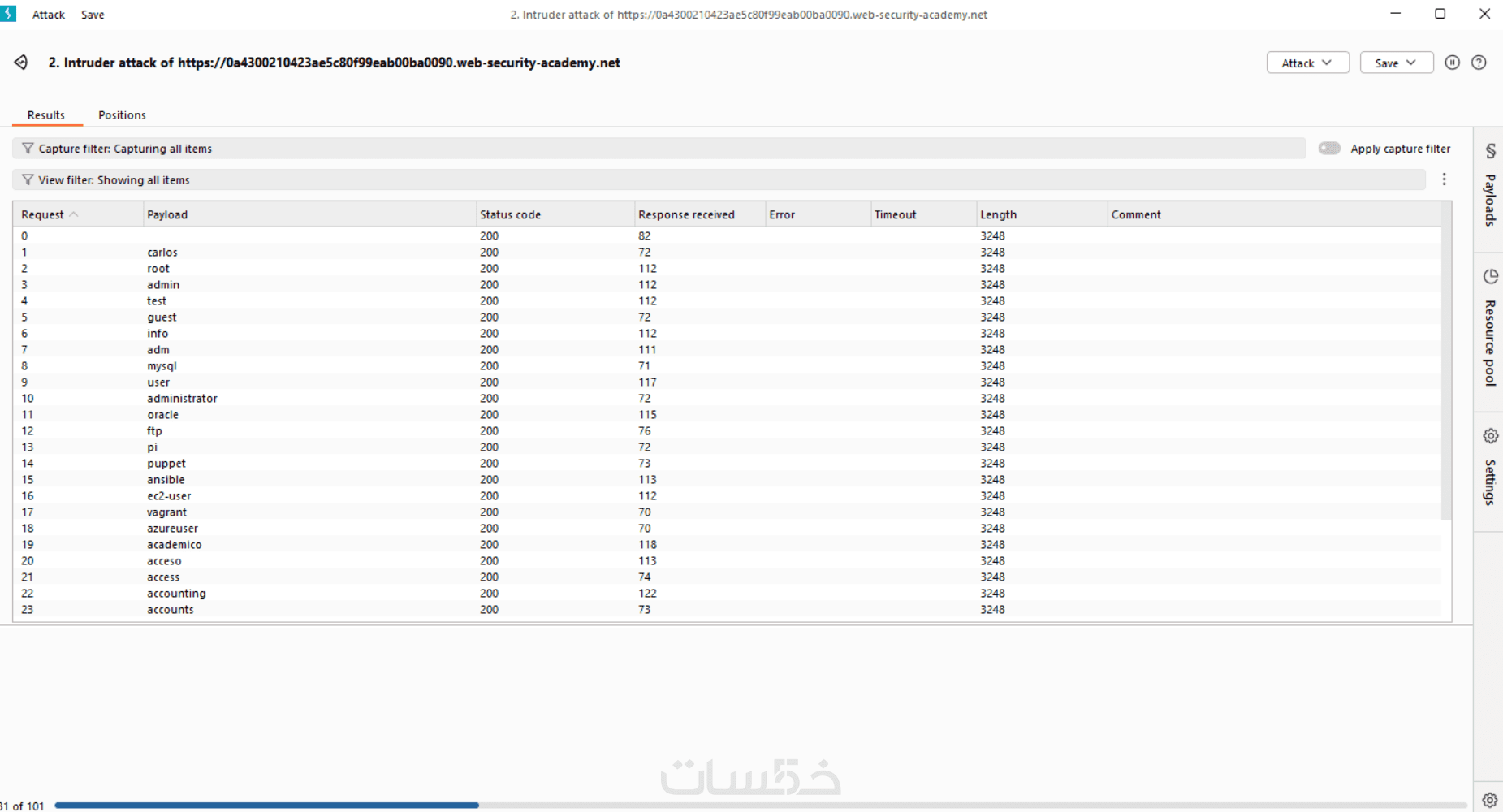Expand the Attack dropdown button
This screenshot has height=812, width=1503.
1307,63
